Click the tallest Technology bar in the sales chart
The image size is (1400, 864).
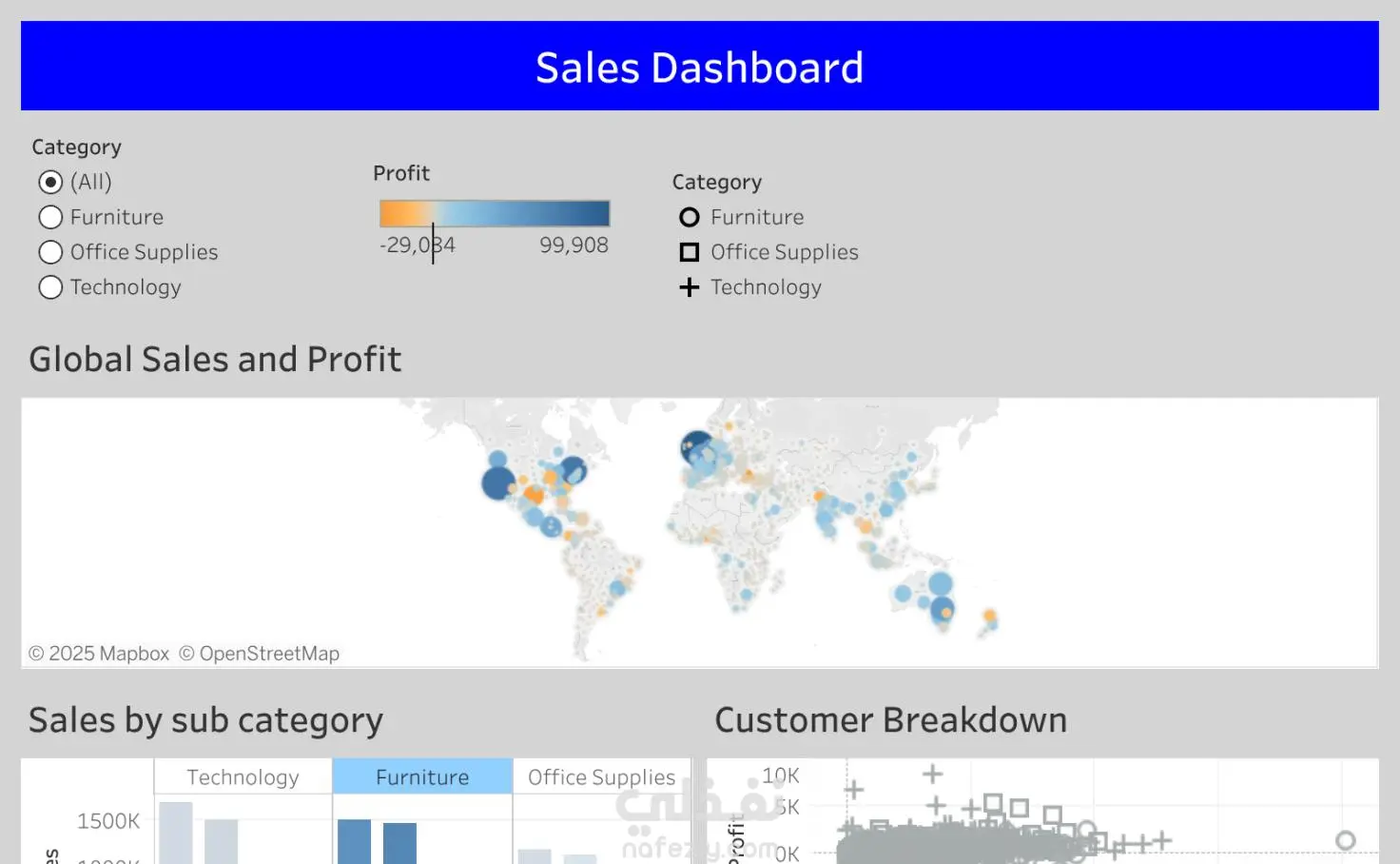(175, 835)
